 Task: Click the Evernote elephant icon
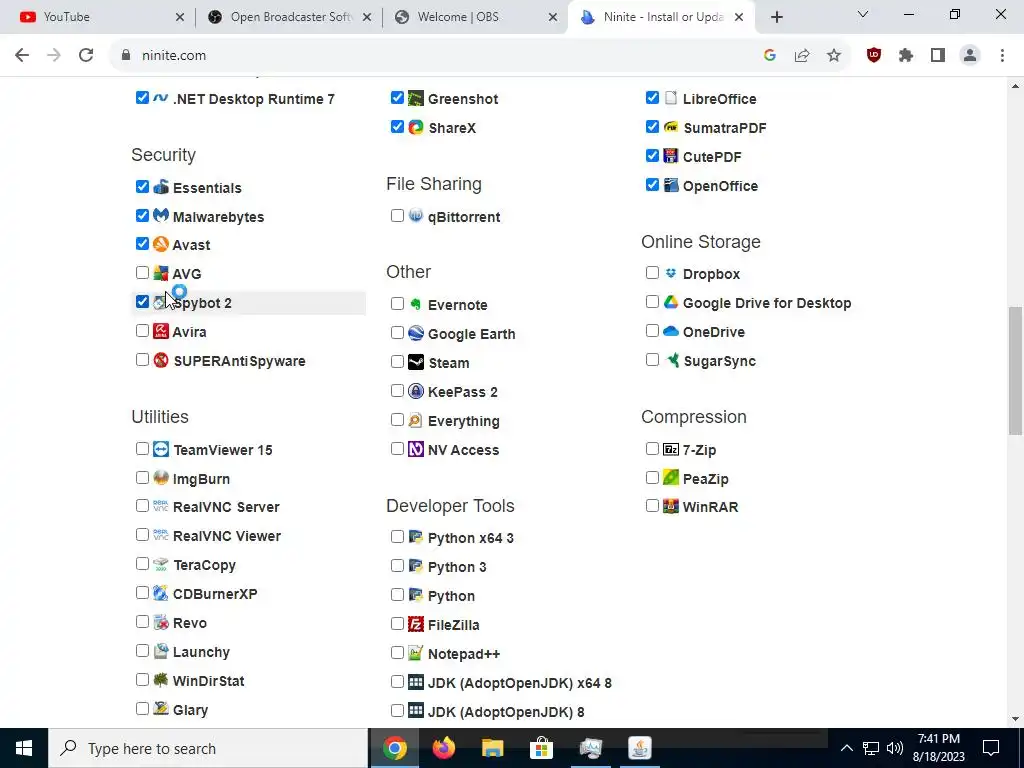(416, 304)
